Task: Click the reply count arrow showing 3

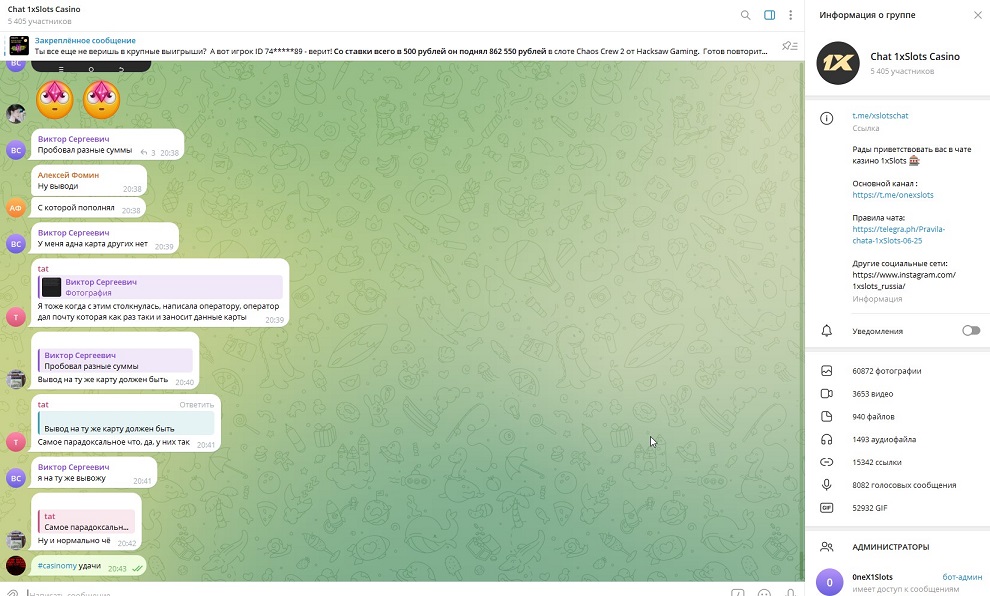Action: click(147, 153)
